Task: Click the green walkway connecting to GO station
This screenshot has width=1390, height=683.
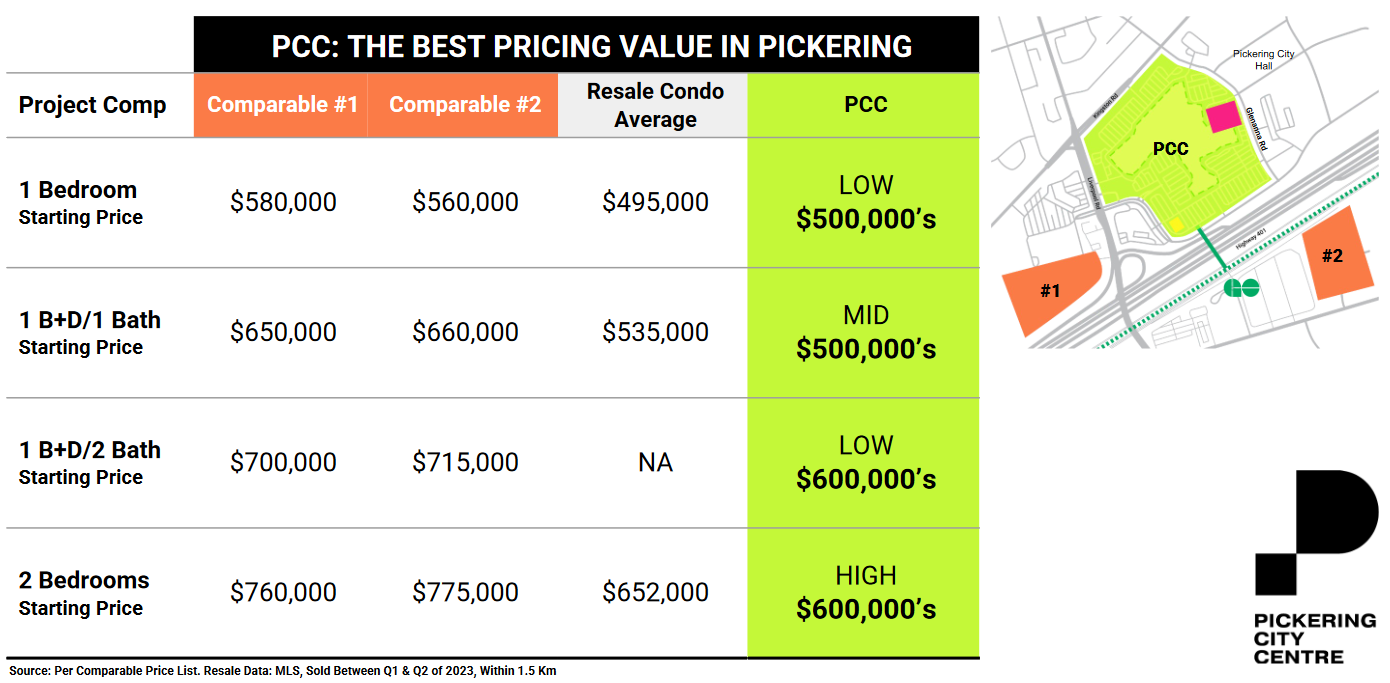Action: 1211,248
